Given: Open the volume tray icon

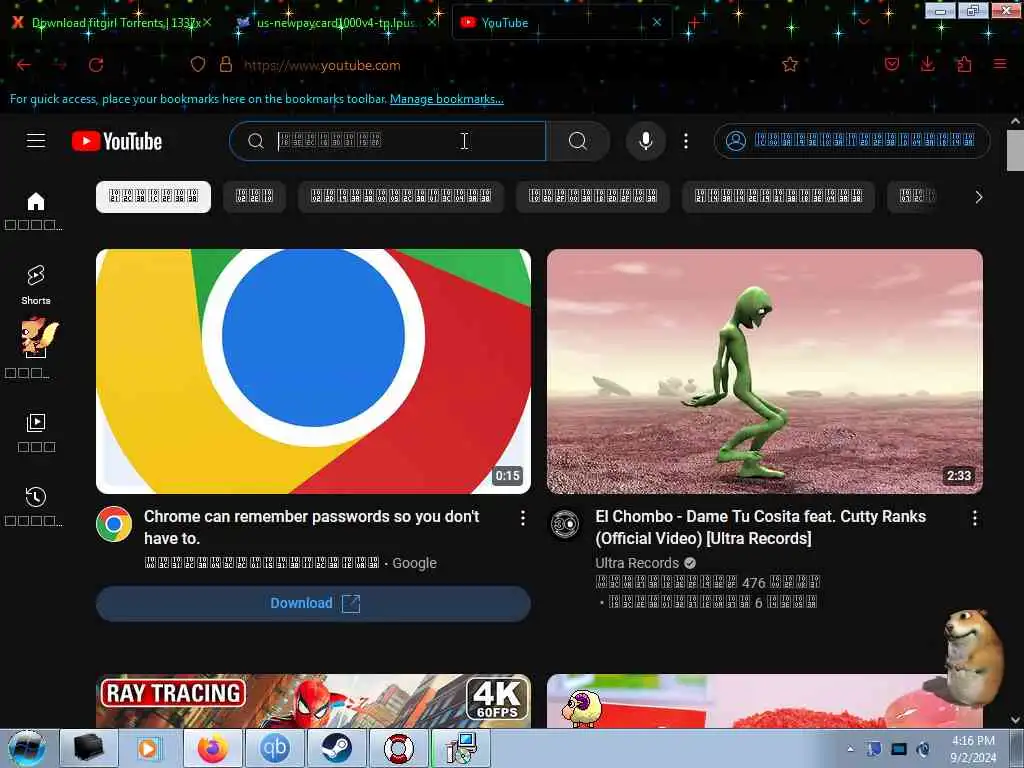Looking at the screenshot, I should [923, 749].
